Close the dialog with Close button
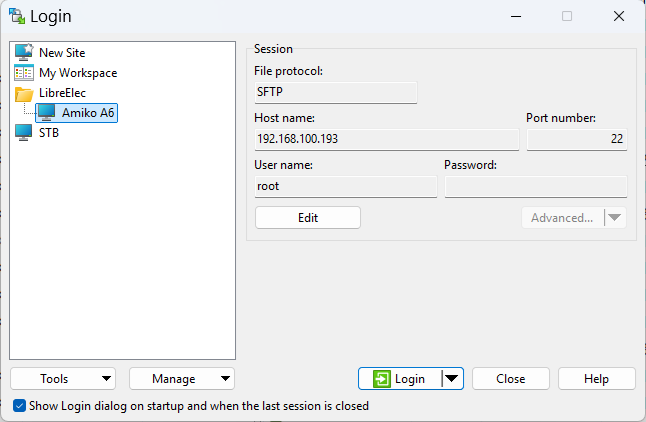 point(510,378)
